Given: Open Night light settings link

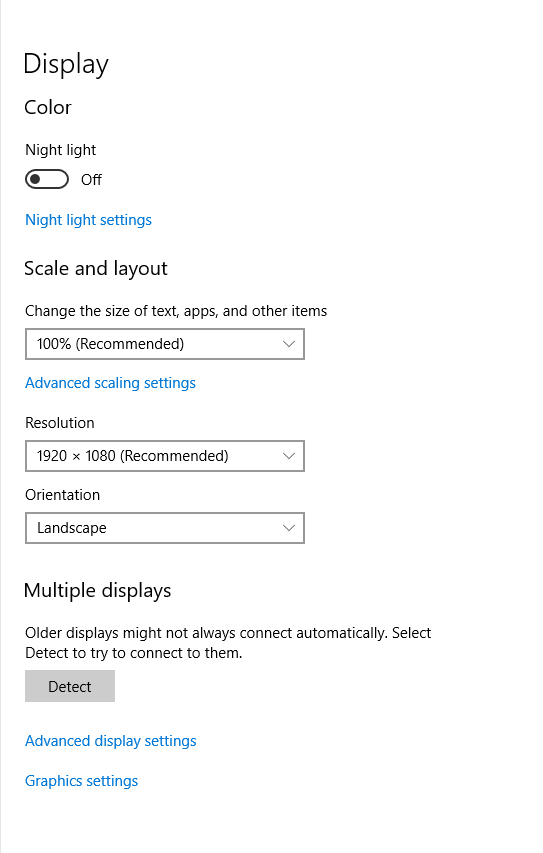Looking at the screenshot, I should click(88, 220).
